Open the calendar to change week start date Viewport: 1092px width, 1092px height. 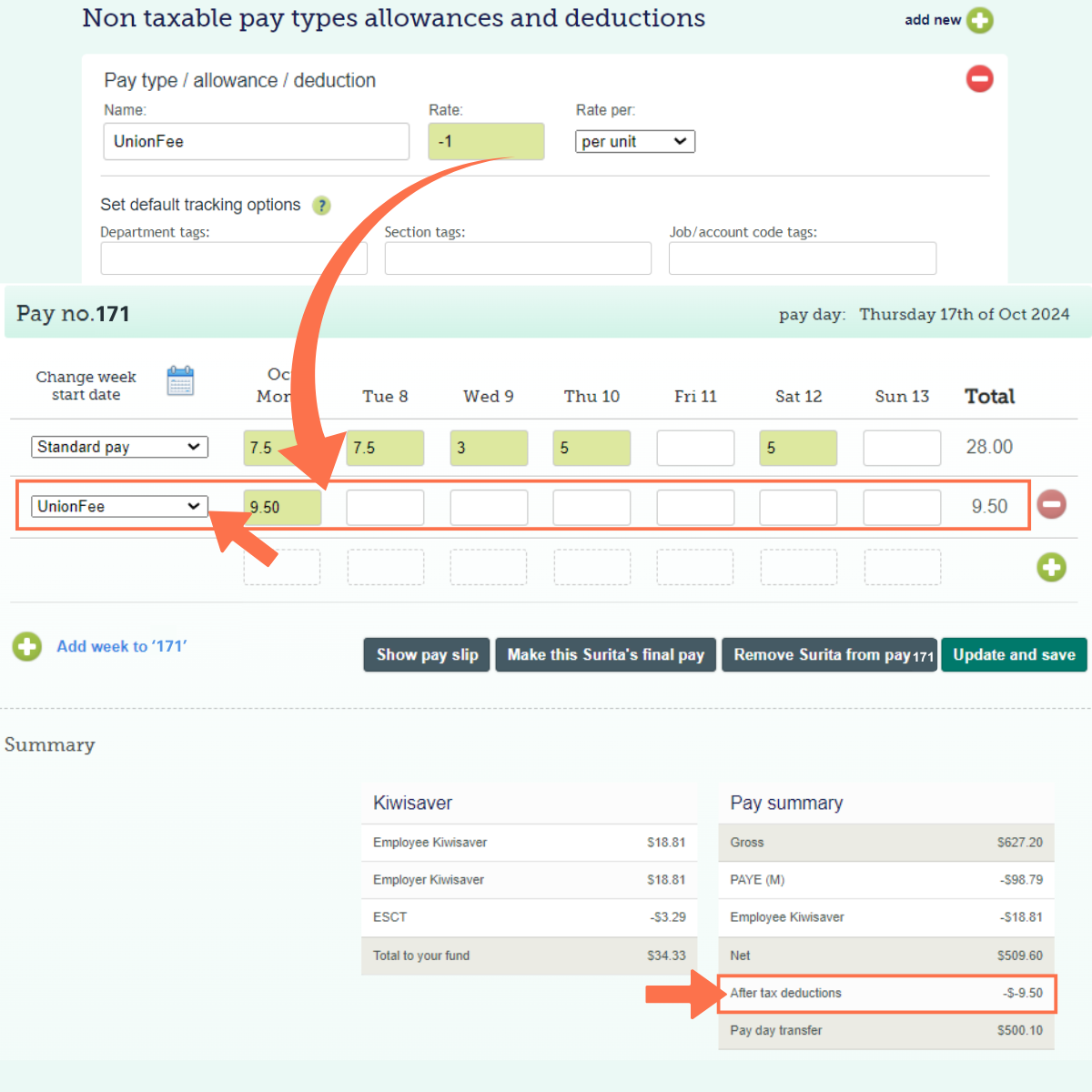pyautogui.click(x=180, y=381)
